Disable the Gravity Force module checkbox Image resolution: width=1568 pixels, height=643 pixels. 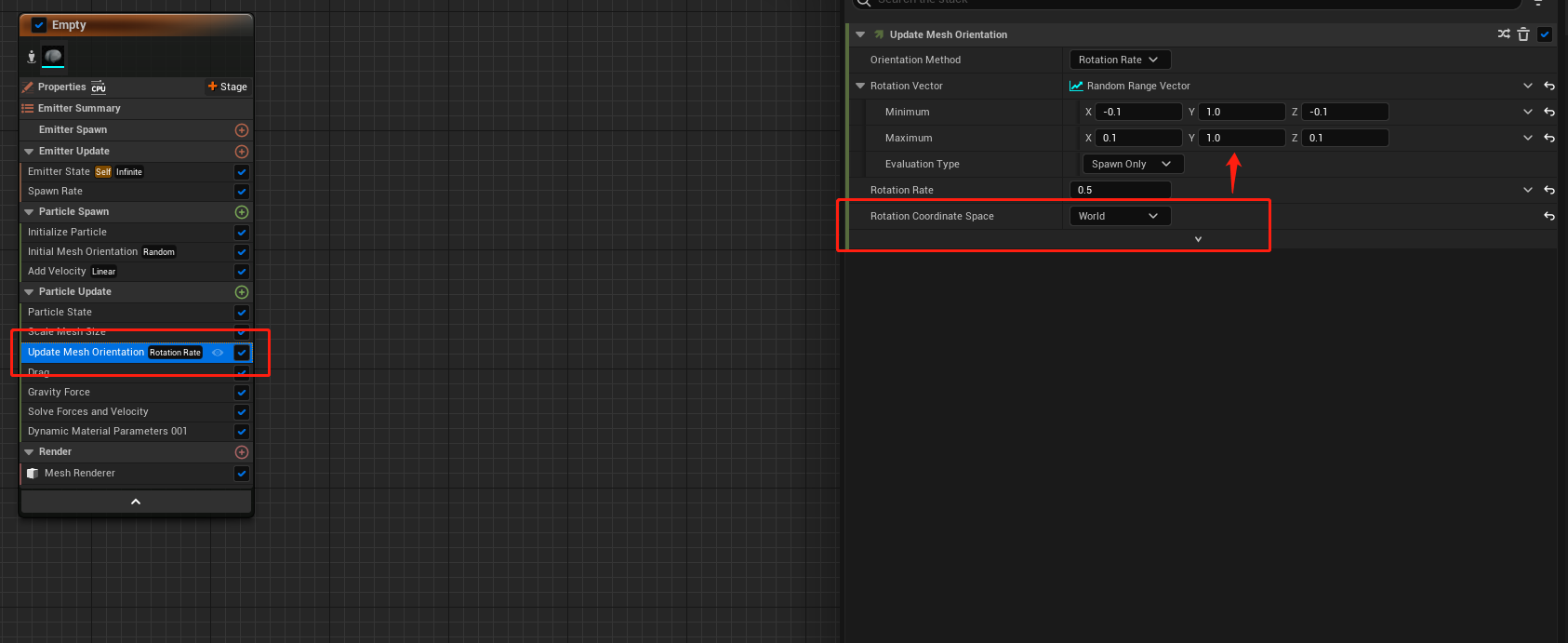click(242, 393)
